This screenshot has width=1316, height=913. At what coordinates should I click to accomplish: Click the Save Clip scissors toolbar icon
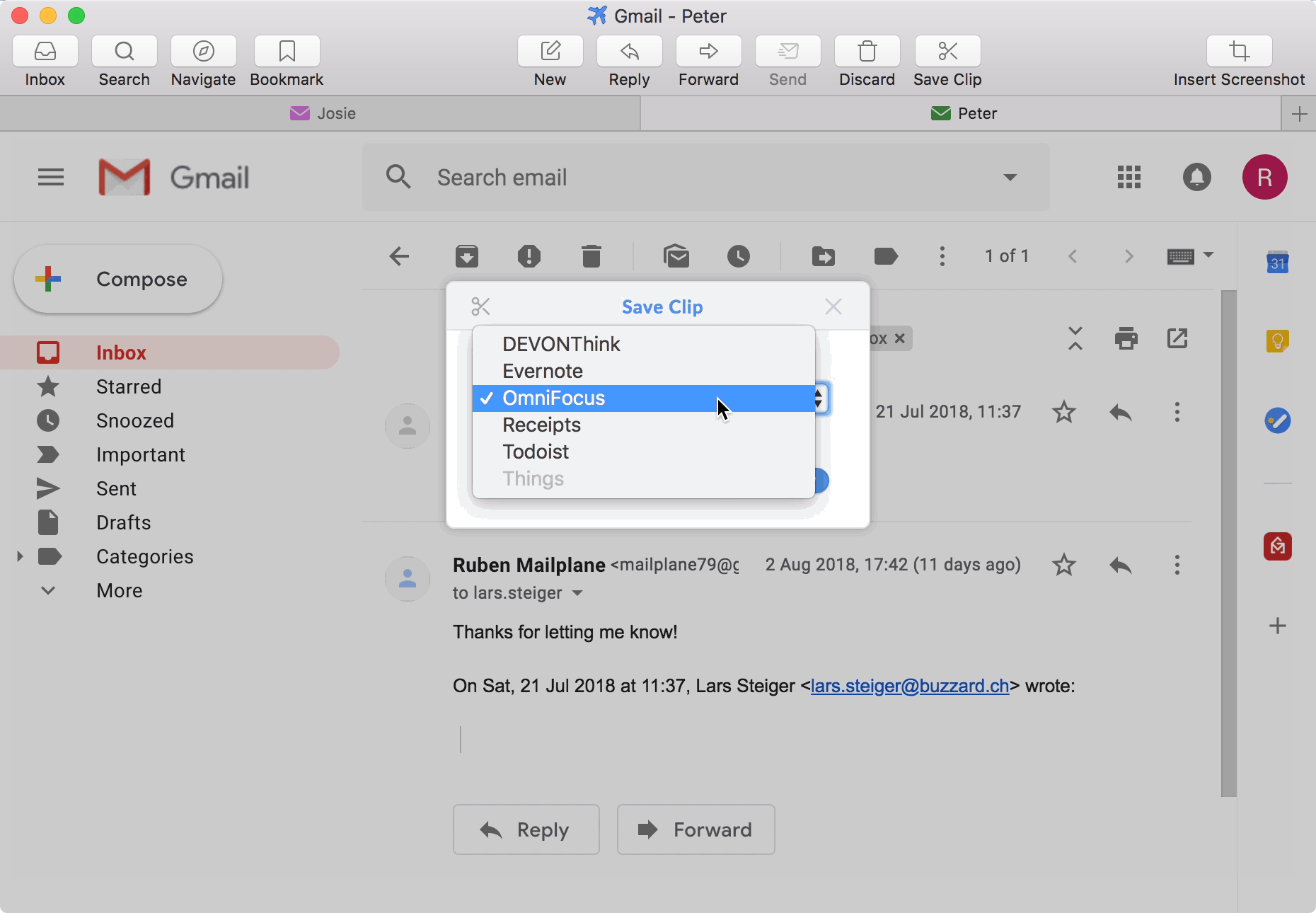(948, 52)
